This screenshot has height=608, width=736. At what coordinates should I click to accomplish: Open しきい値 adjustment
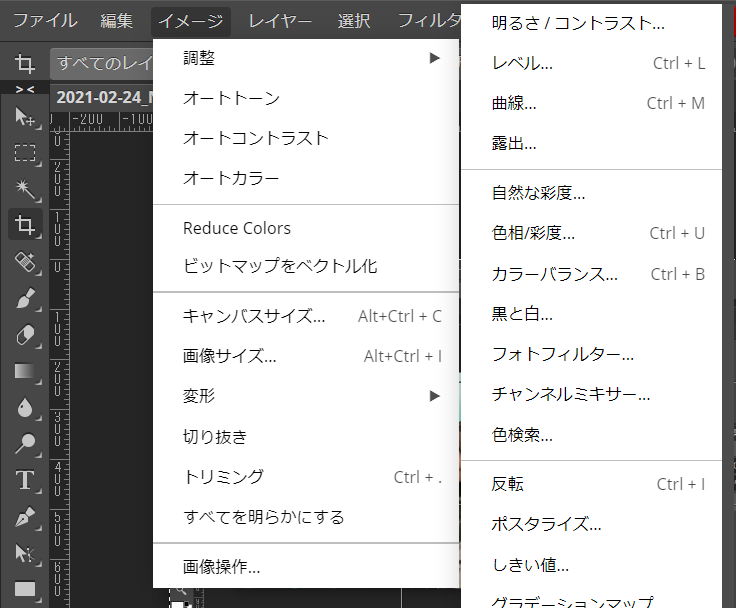point(591,564)
